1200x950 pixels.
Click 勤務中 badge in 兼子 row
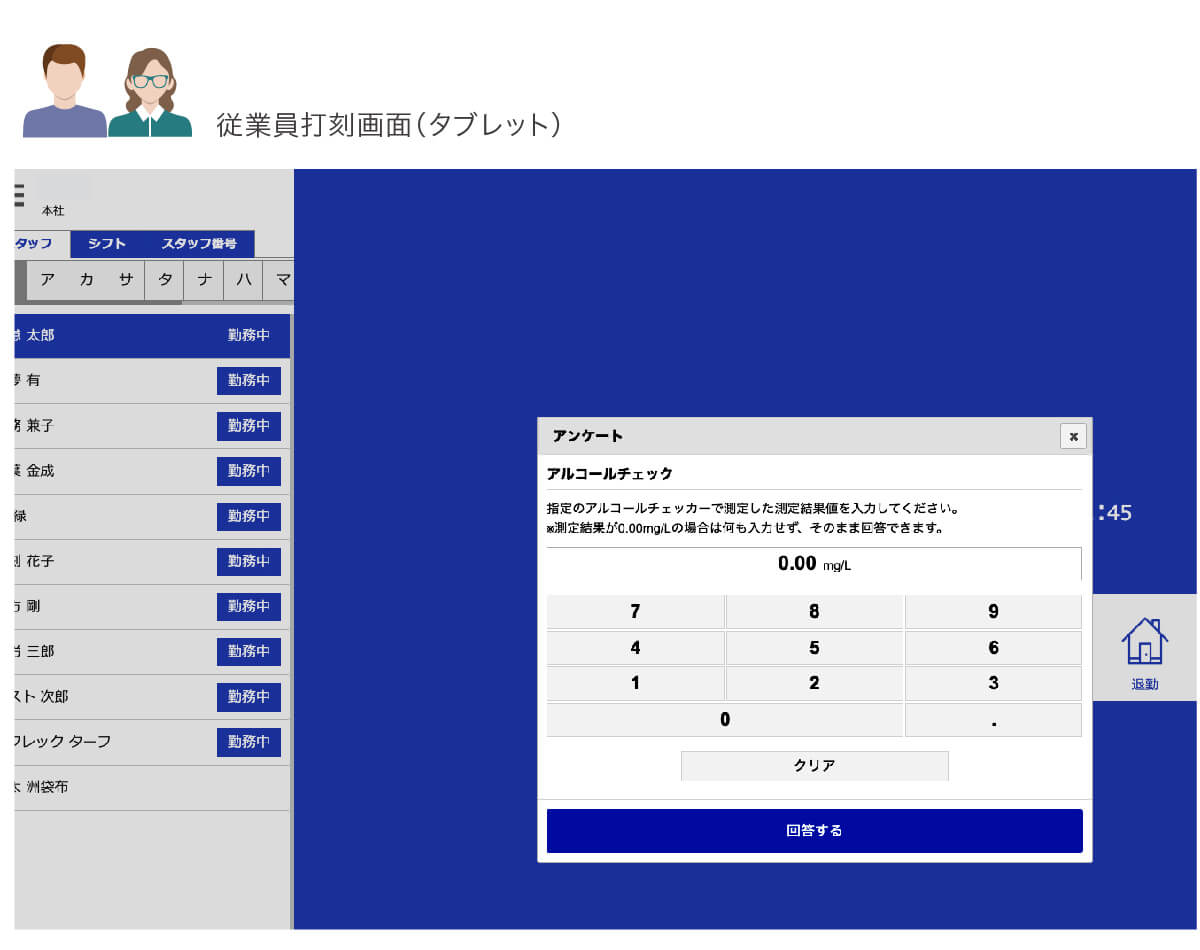pos(249,426)
